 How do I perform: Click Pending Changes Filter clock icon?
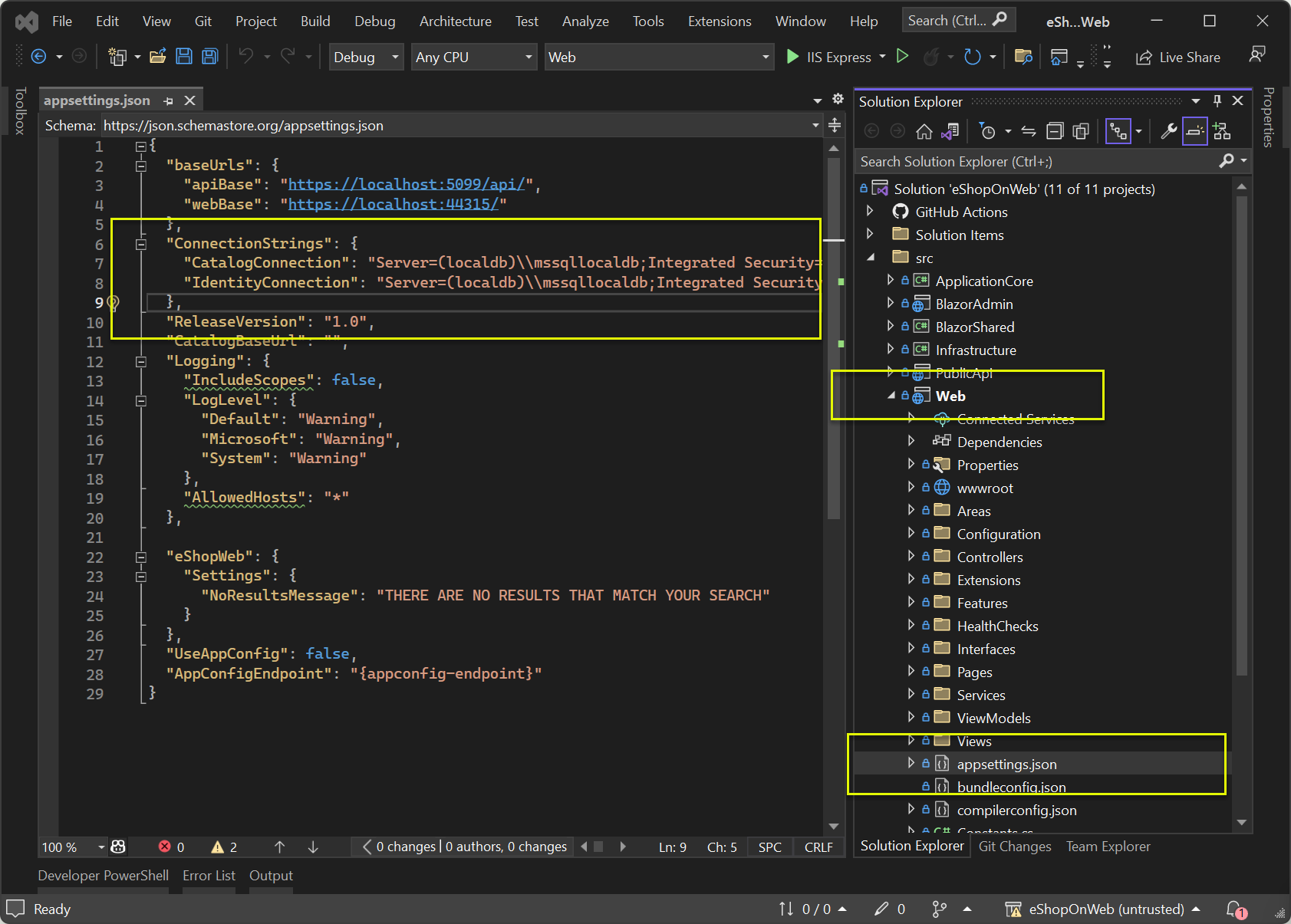(988, 132)
